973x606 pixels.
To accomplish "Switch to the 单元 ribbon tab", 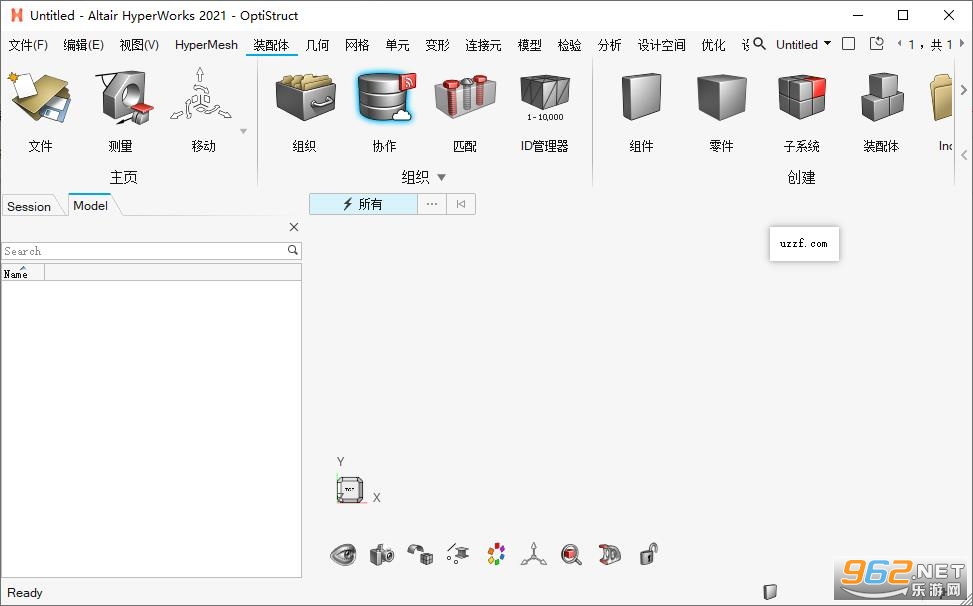I will coord(397,45).
